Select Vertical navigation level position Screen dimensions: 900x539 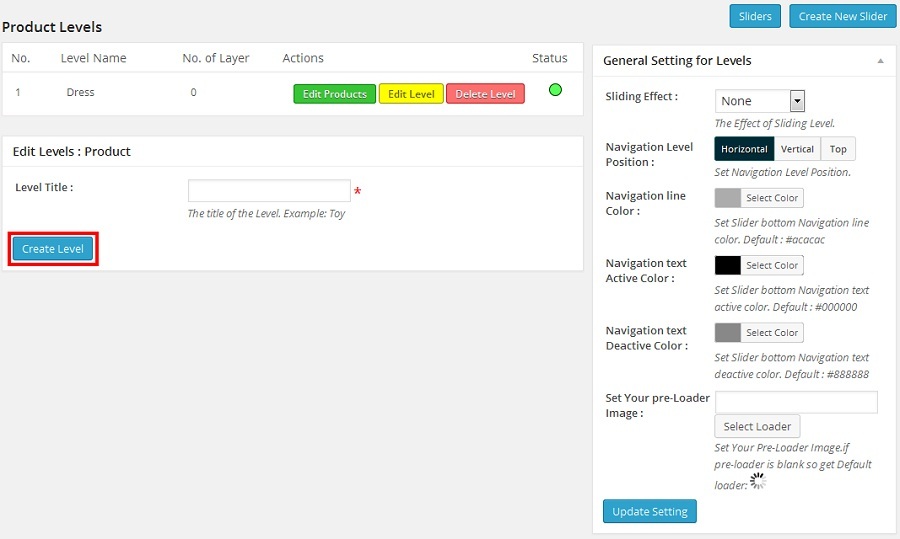[x=797, y=149]
